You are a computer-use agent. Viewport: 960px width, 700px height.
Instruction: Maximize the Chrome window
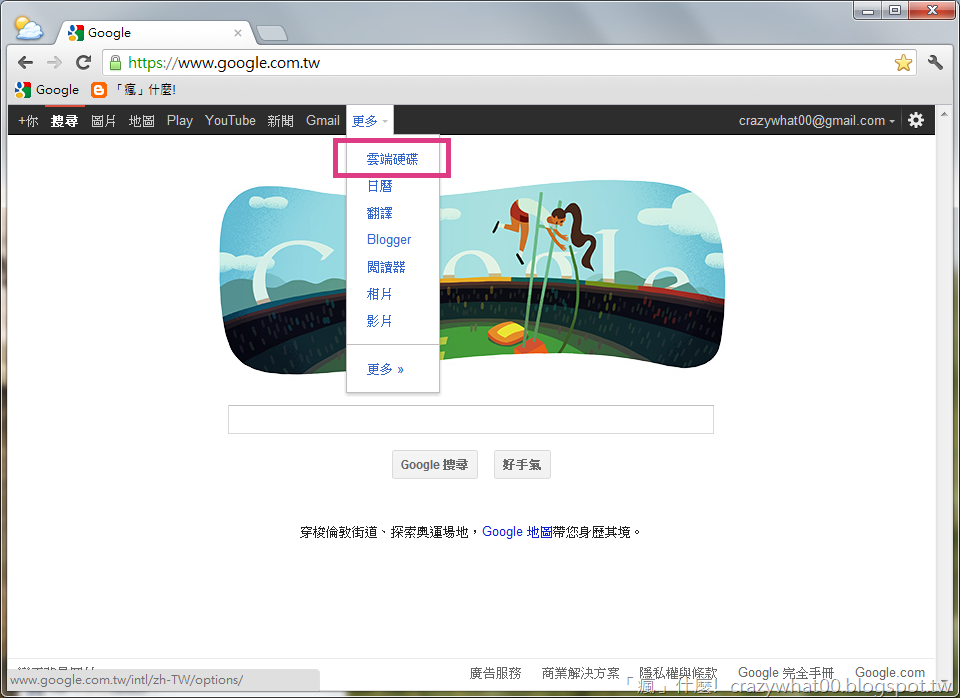pos(895,11)
